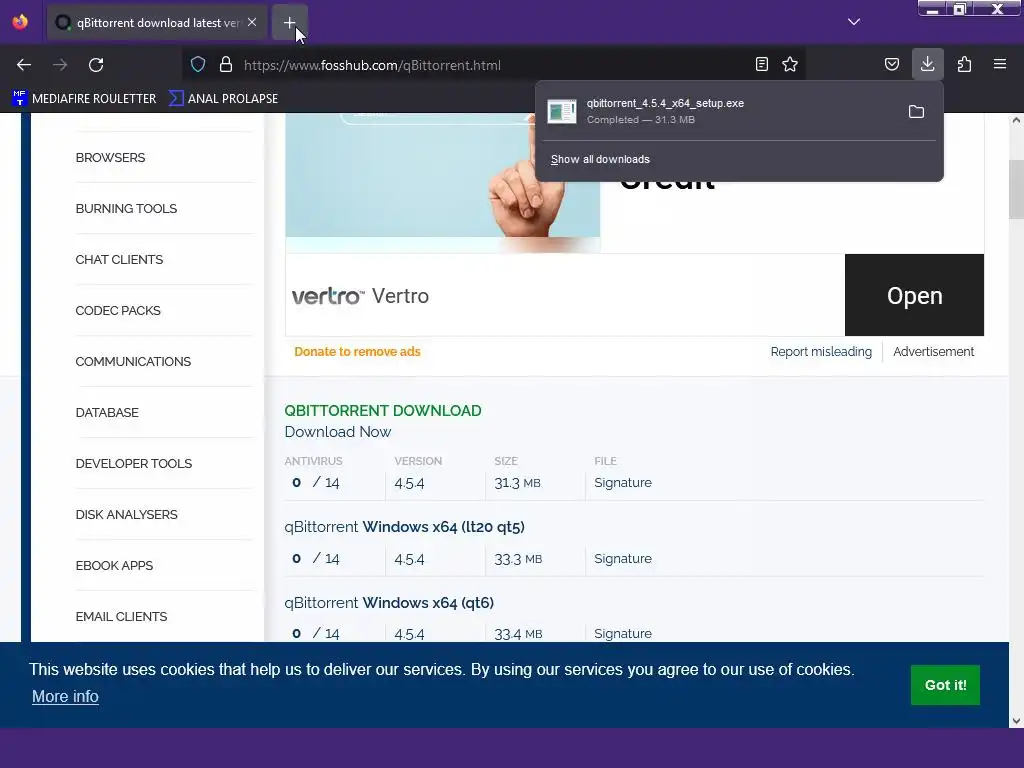Click the Firefox logo icon

pyautogui.click(x=20, y=22)
